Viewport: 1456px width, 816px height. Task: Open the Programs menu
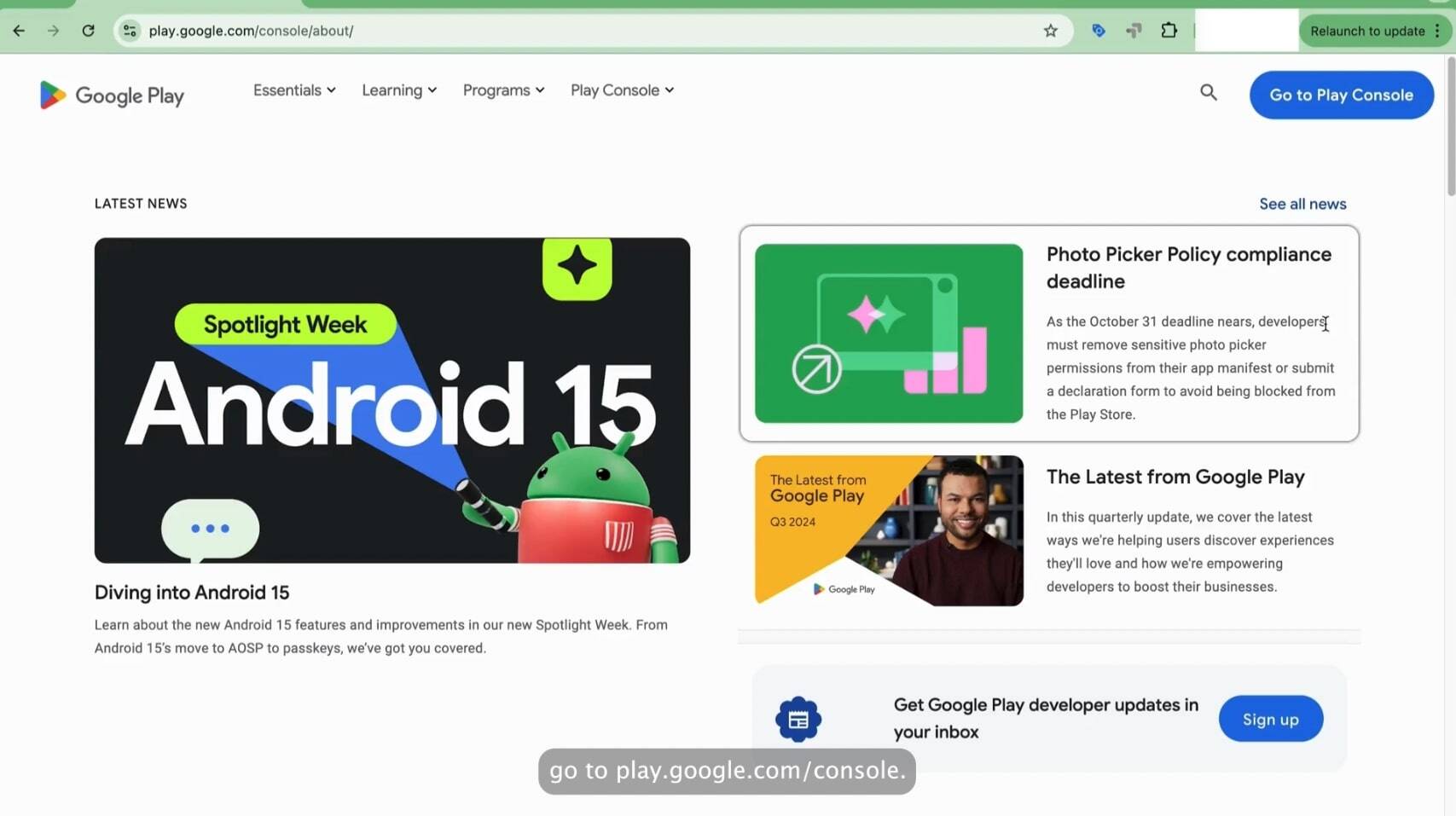point(502,90)
